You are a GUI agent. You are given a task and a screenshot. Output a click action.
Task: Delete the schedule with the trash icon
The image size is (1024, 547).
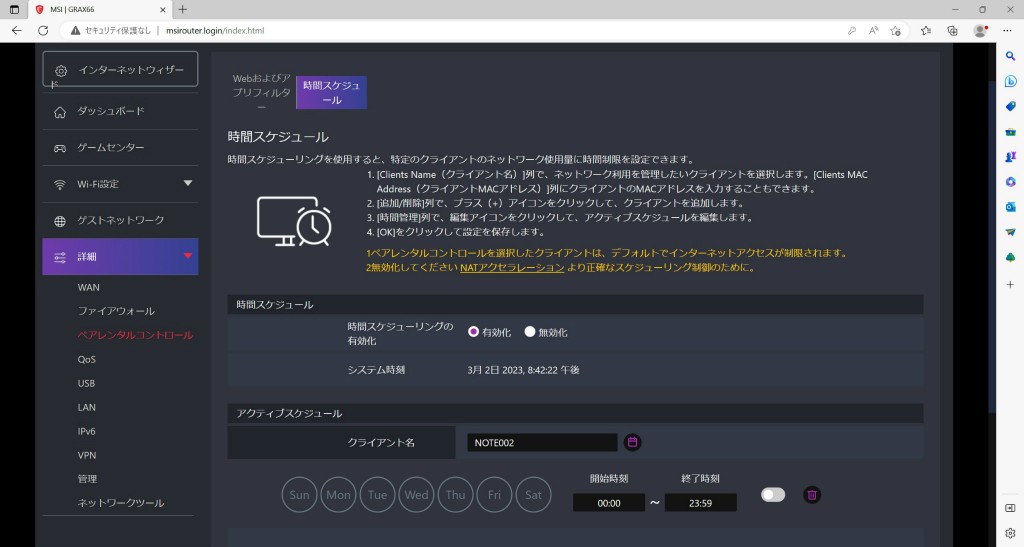(812, 495)
